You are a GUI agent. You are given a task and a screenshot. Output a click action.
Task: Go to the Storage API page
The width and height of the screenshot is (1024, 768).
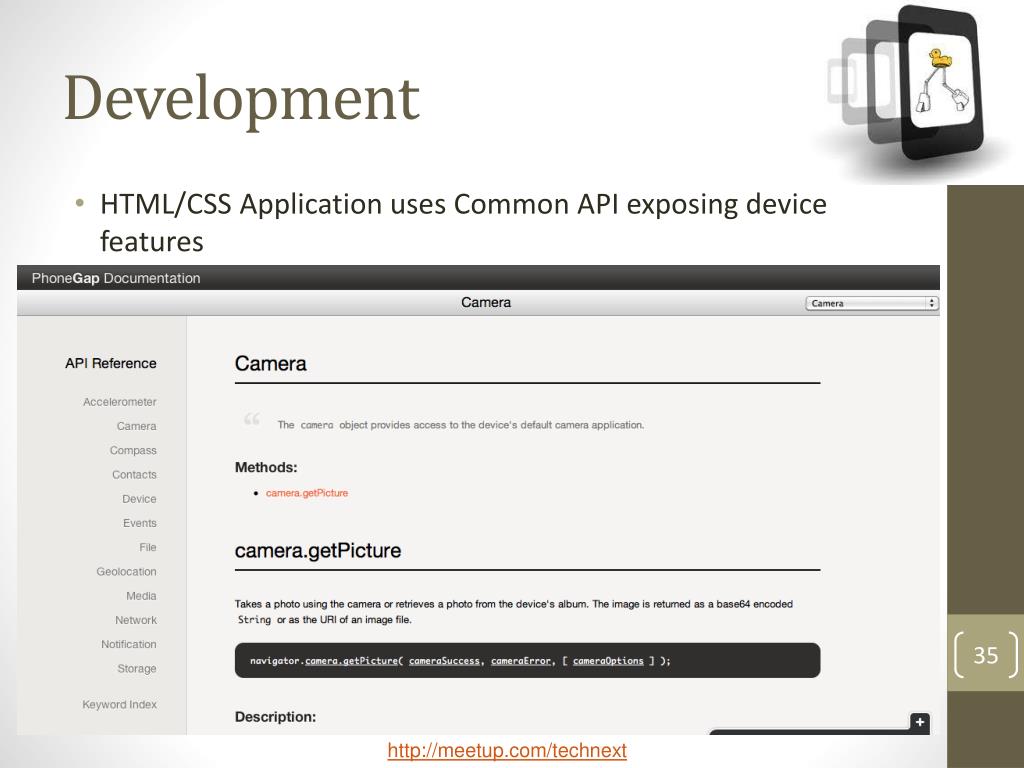(x=136, y=668)
